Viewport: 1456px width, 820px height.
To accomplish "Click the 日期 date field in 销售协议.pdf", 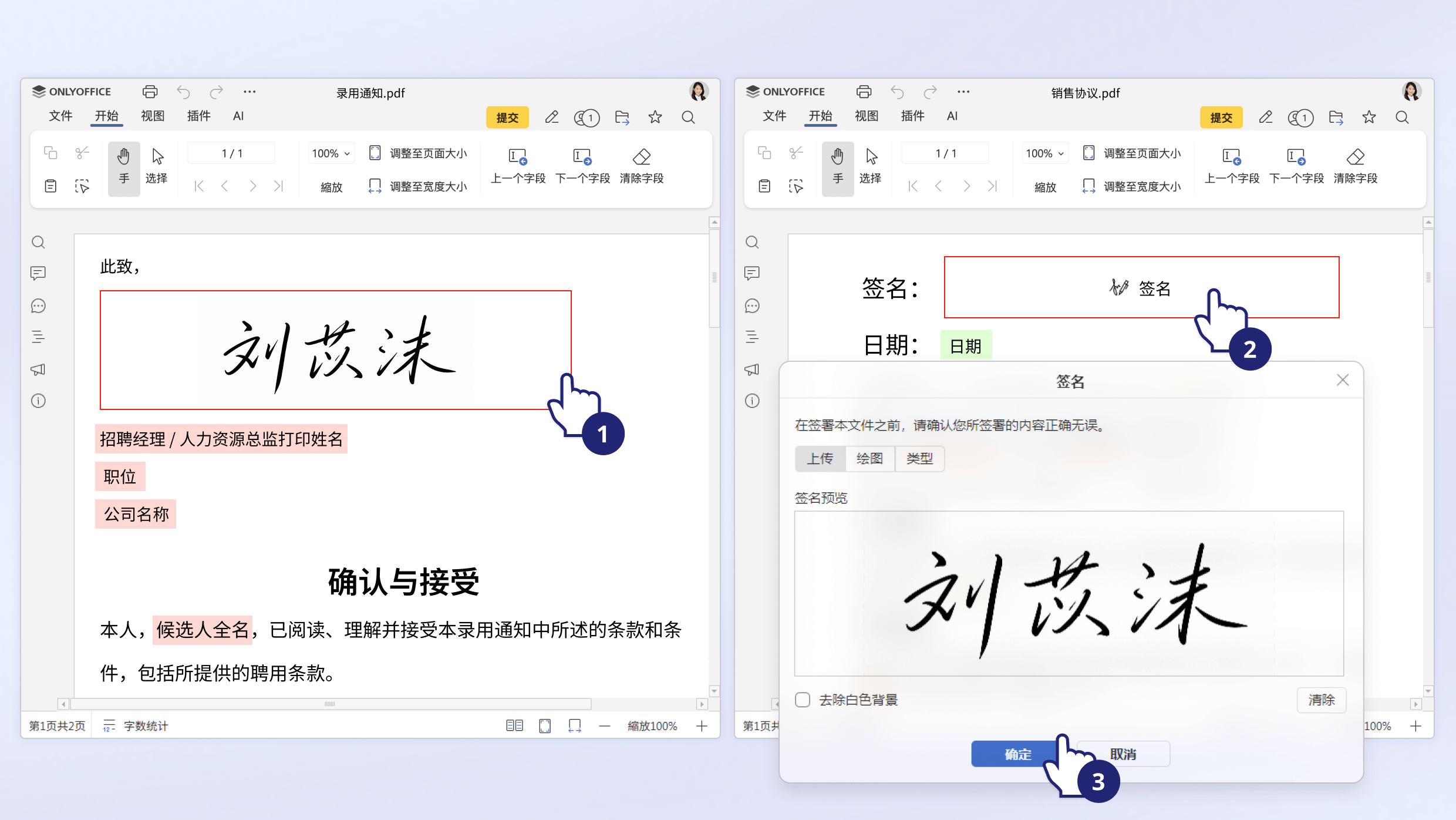I will (x=966, y=346).
